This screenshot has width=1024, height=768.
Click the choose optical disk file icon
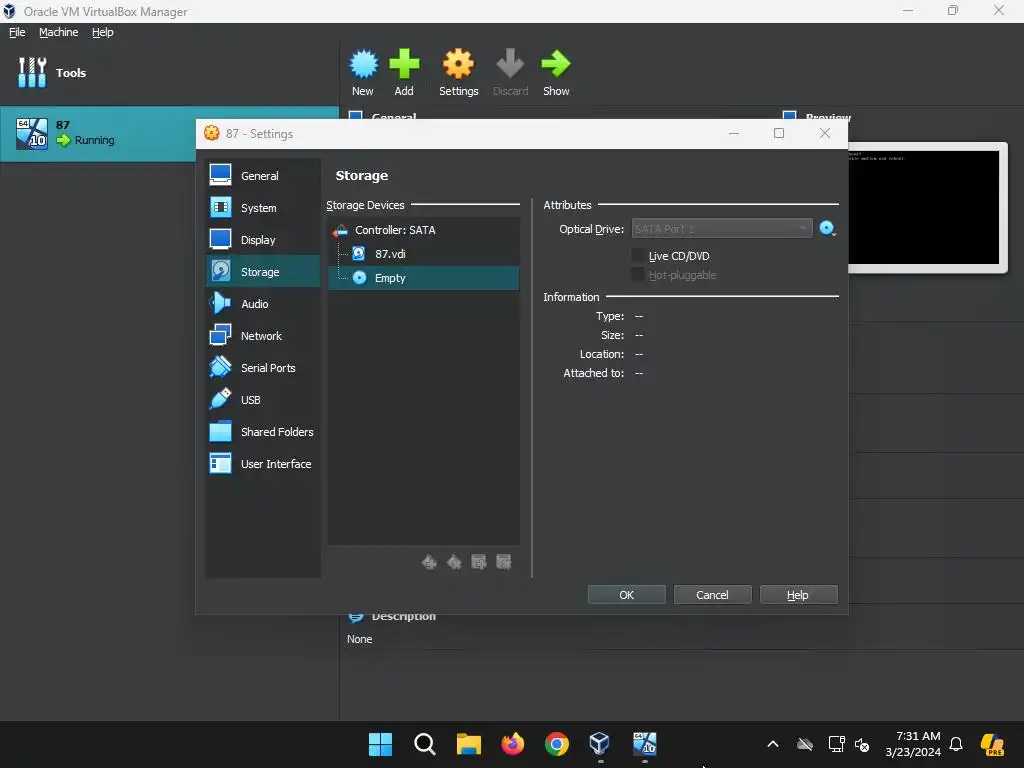(827, 229)
